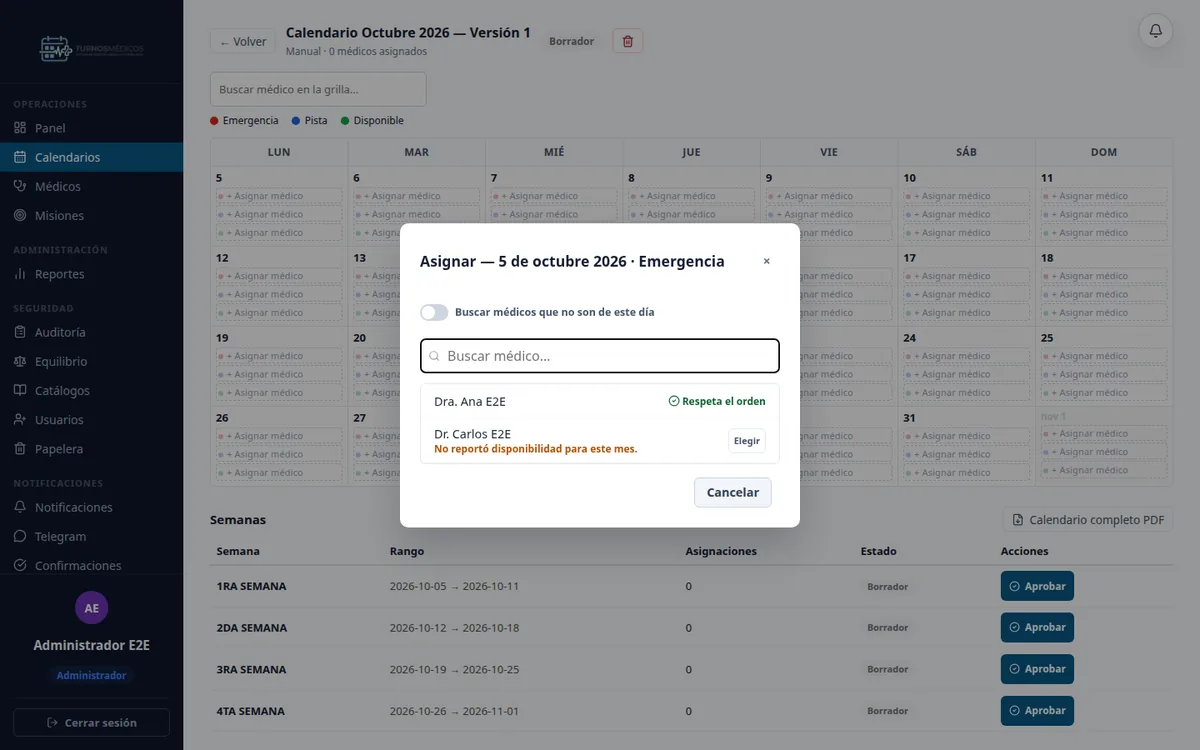Screen dimensions: 1200x750
Task: Click the green Disponible legend dot
Action: pyautogui.click(x=345, y=121)
